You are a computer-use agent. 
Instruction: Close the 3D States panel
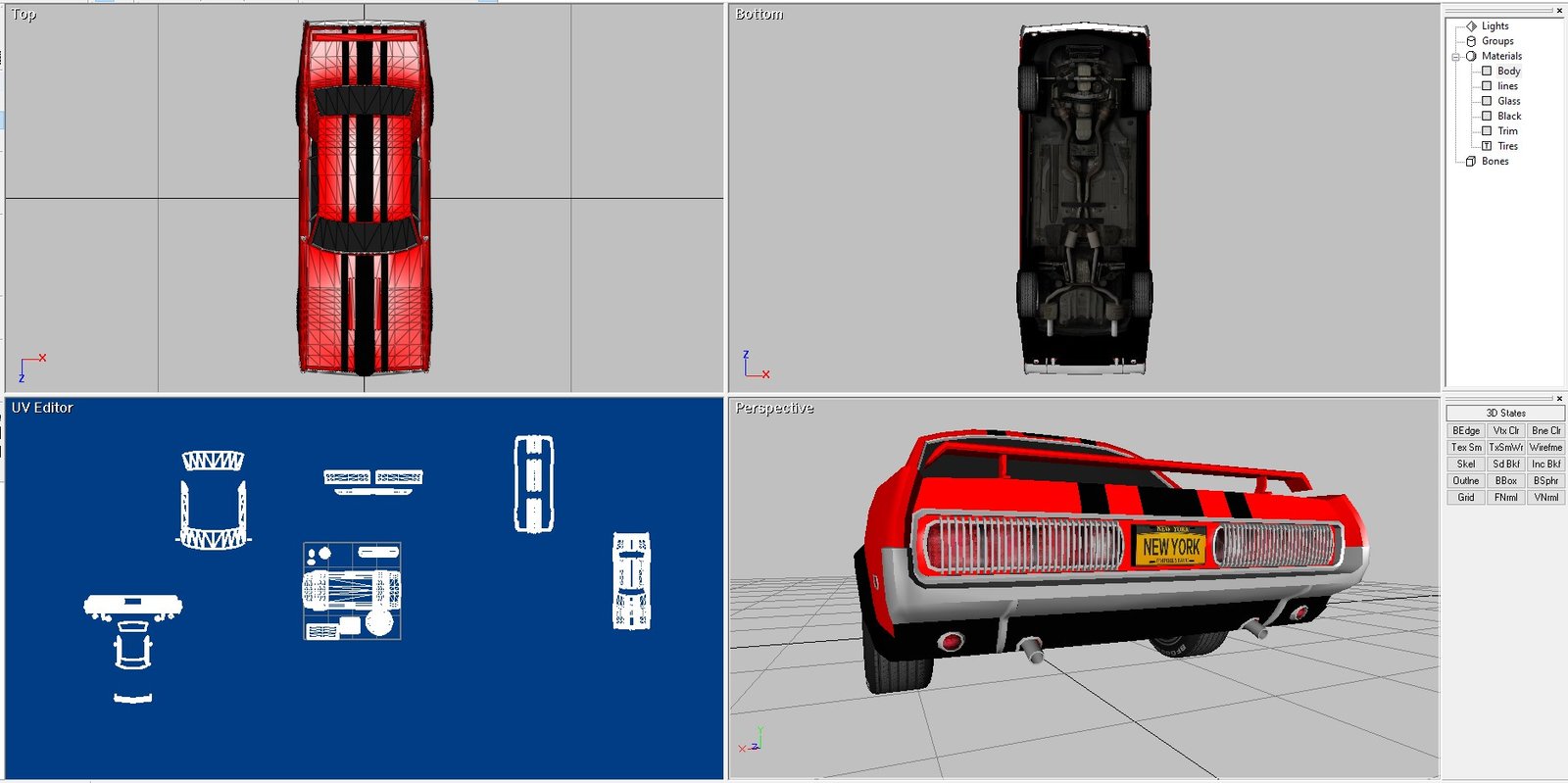(x=1559, y=398)
